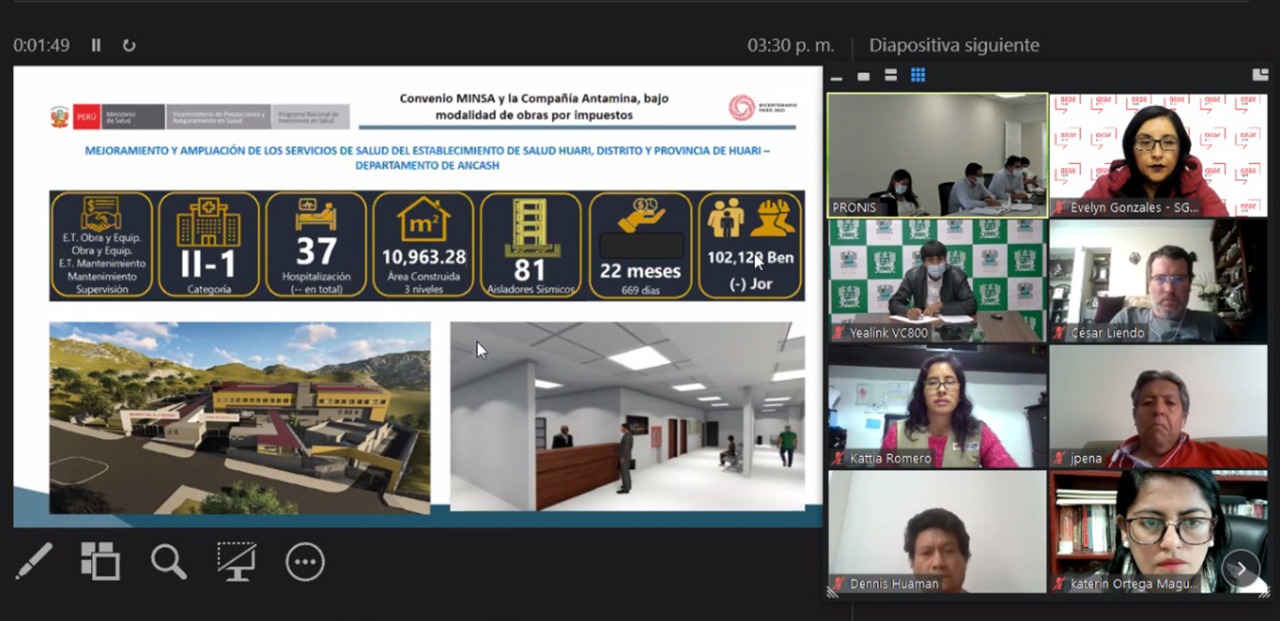Click the 'II-1 Categoría' info card

click(209, 245)
